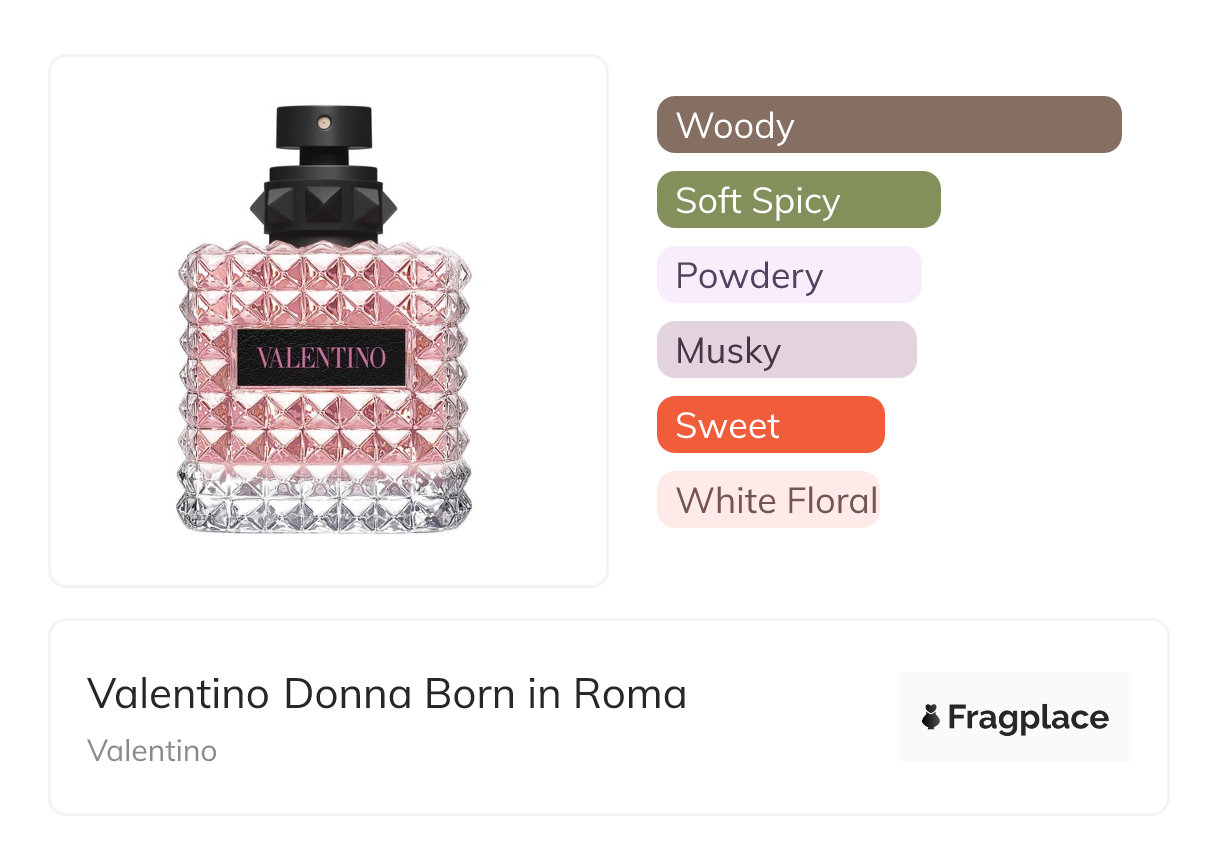1218x864 pixels.
Task: Click the Soft Spicy text label
Action: [757, 201]
